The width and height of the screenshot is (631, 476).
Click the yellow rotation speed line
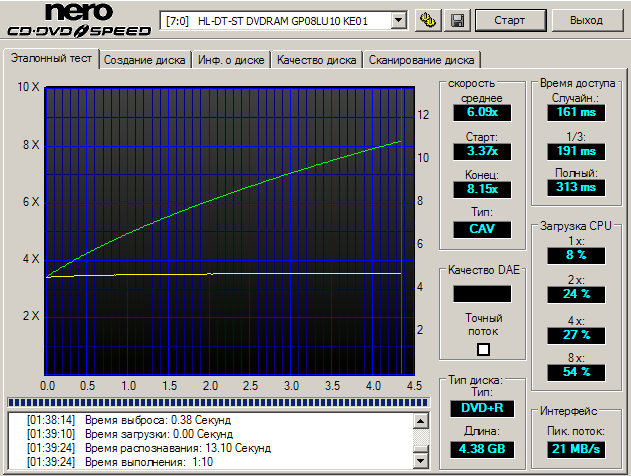tap(225, 274)
